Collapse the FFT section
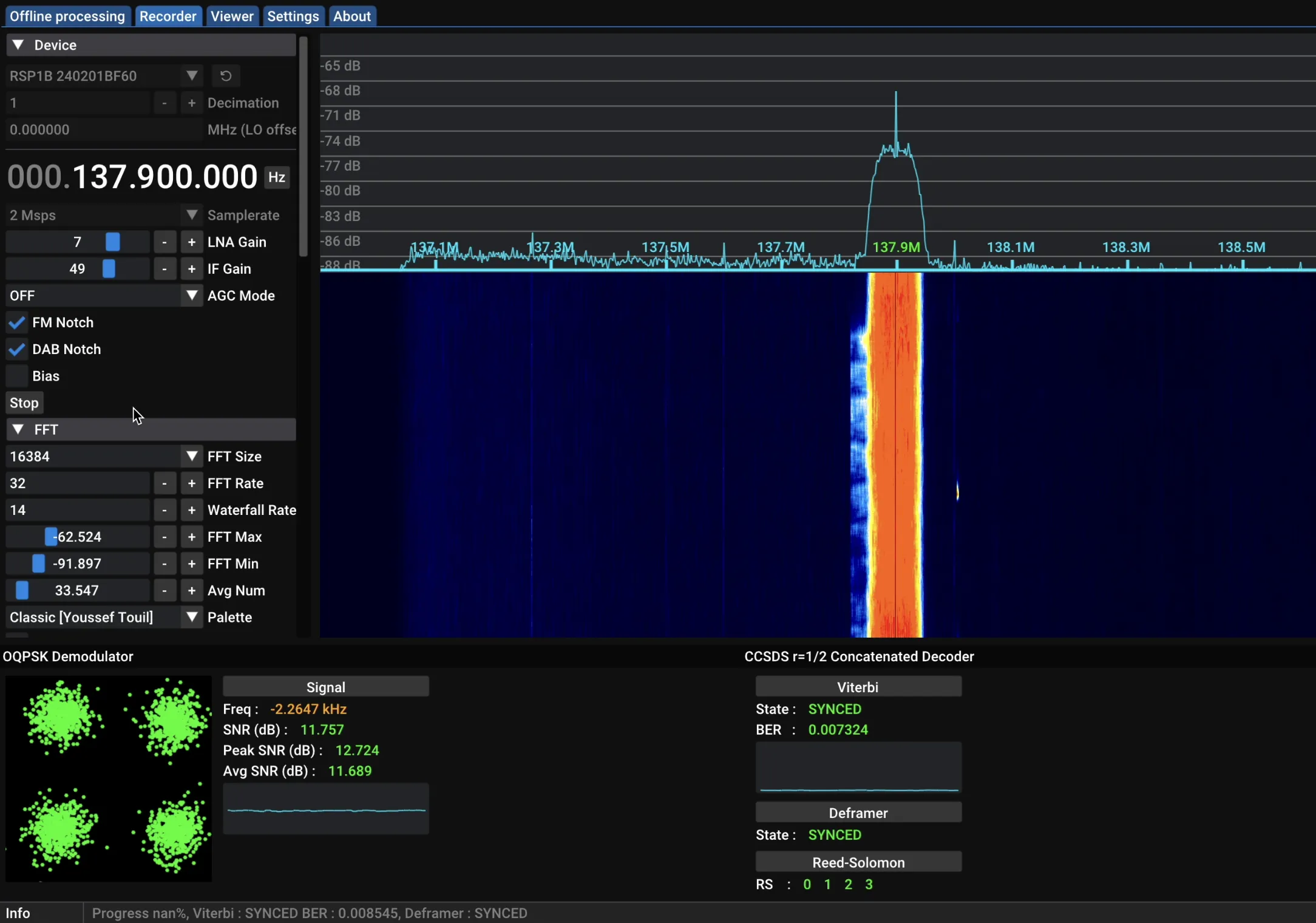1316x923 pixels. click(x=18, y=430)
